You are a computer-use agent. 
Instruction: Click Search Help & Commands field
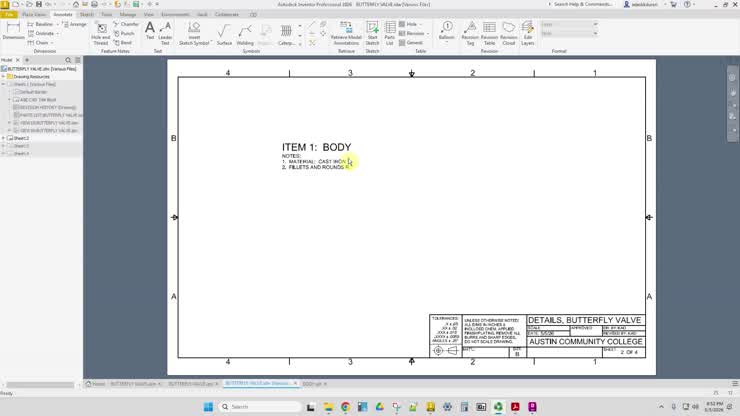point(583,4)
